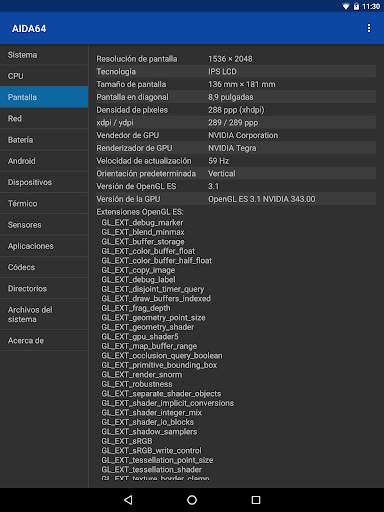Select the Densidad de píxeles row

(x=236, y=110)
